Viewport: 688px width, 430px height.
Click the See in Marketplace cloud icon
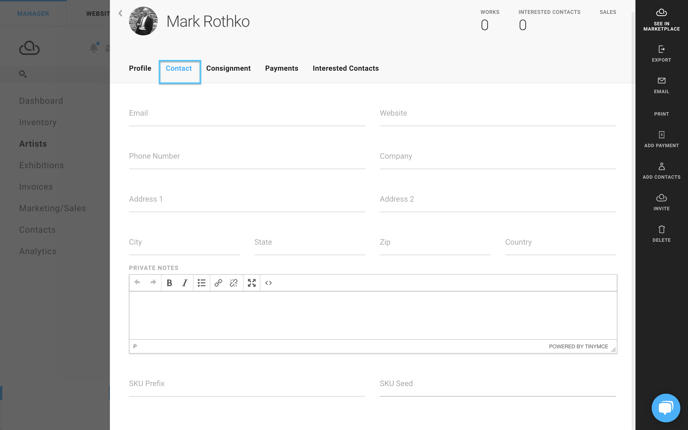point(661,13)
